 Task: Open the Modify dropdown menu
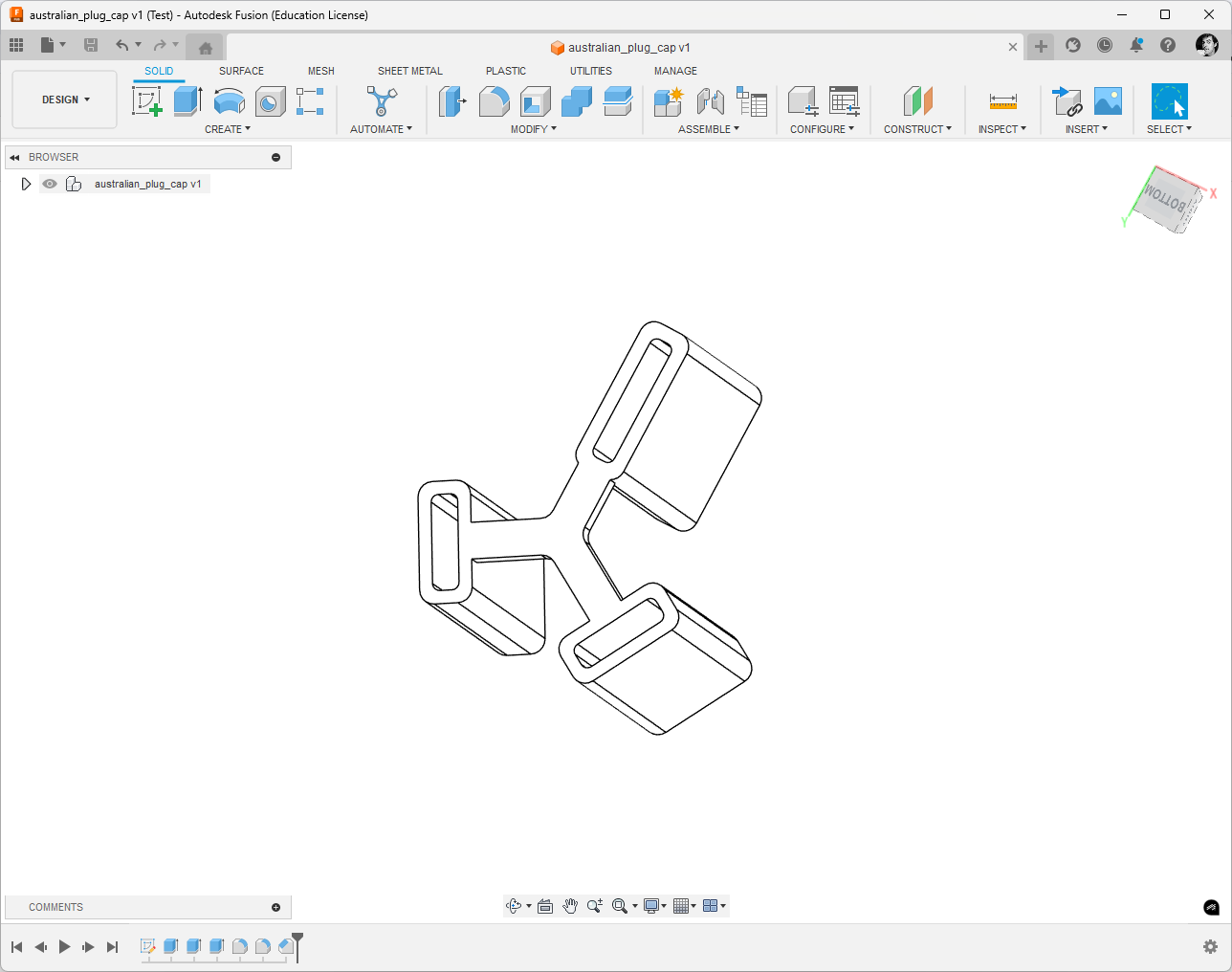point(533,129)
